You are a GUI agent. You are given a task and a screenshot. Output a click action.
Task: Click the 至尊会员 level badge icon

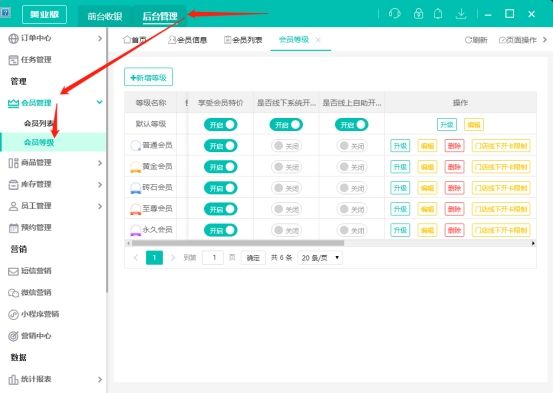click(135, 209)
